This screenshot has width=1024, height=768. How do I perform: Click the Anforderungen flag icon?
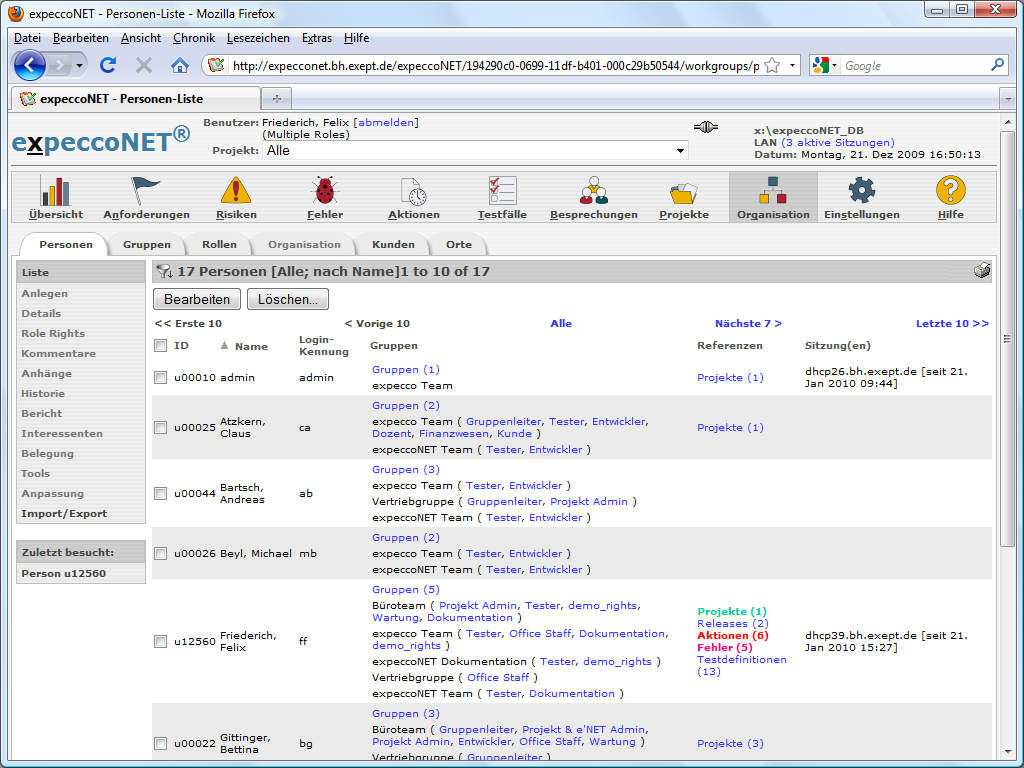click(146, 191)
